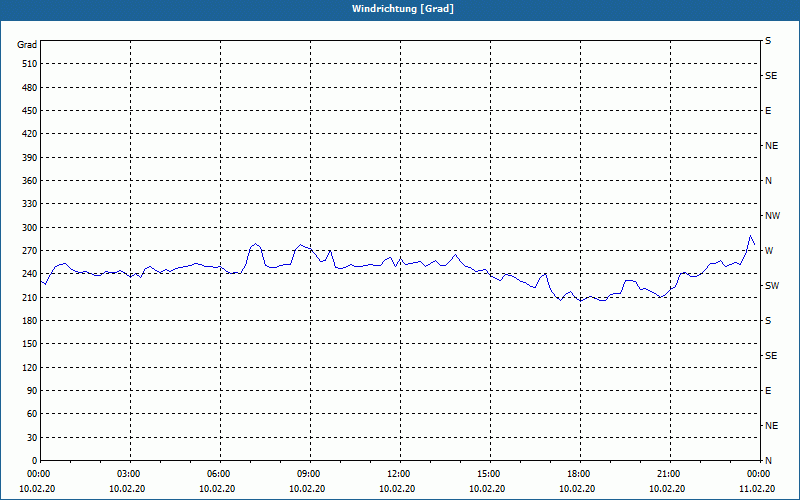The image size is (800, 500).
Task: Click the 90 y-axis label
Action: (x=32, y=391)
